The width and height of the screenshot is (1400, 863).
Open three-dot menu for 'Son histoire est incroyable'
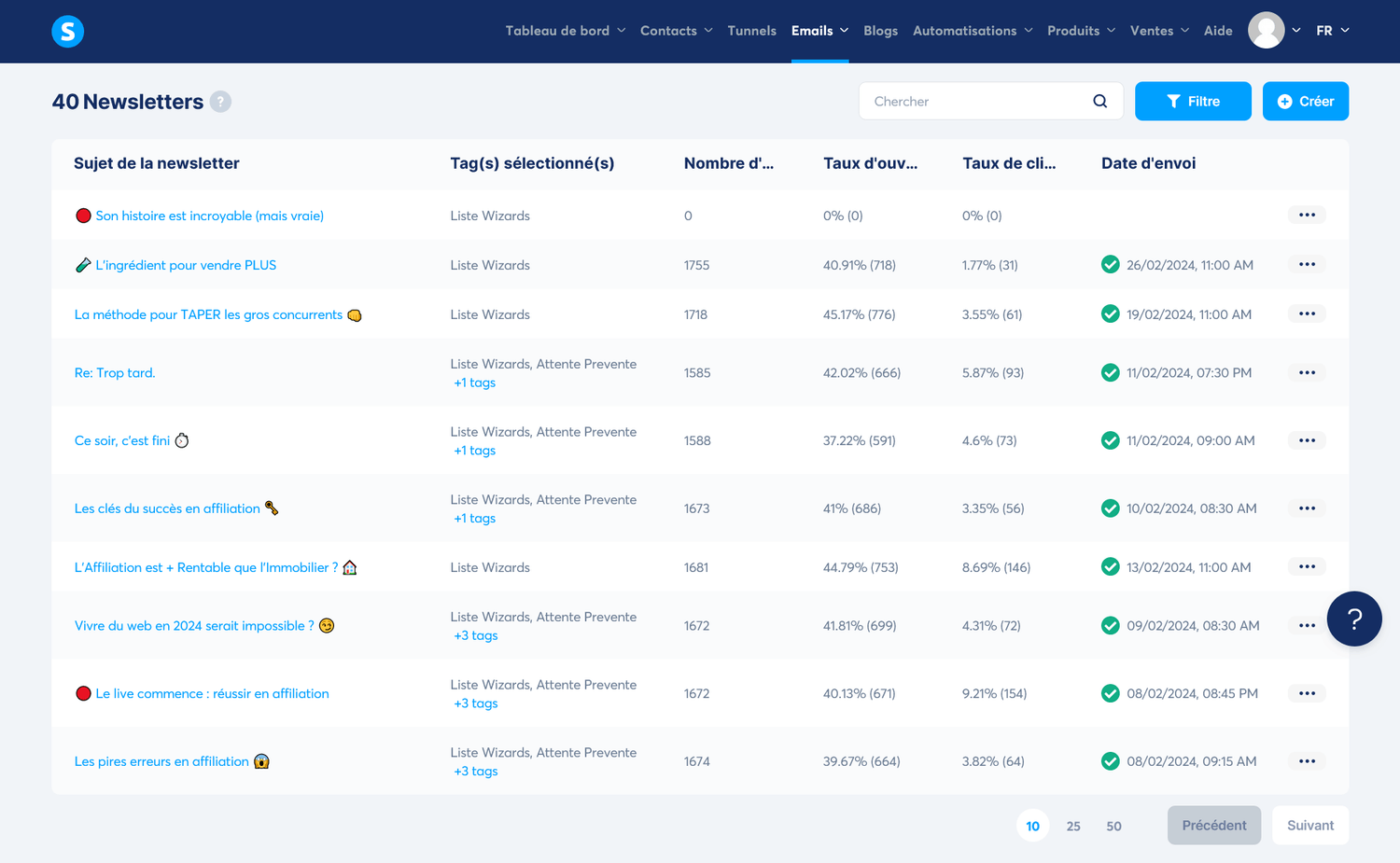[1307, 216]
